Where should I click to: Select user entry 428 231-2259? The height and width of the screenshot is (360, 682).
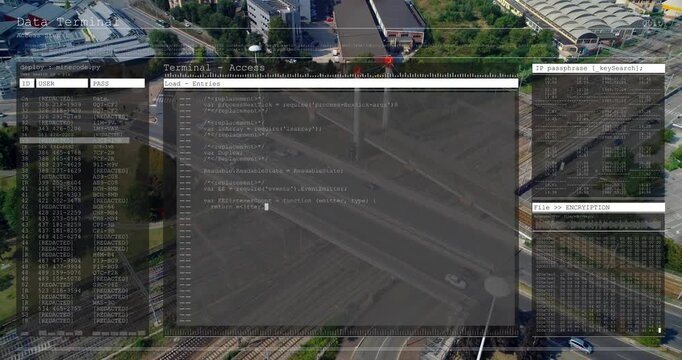pyautogui.click(x=60, y=213)
